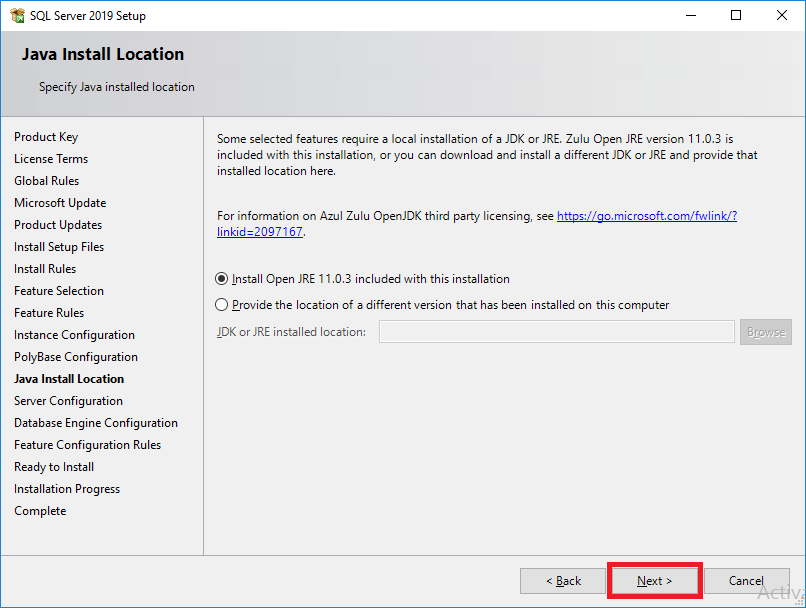806x608 pixels.
Task: Select Database Engine Configuration step
Action: pos(96,423)
